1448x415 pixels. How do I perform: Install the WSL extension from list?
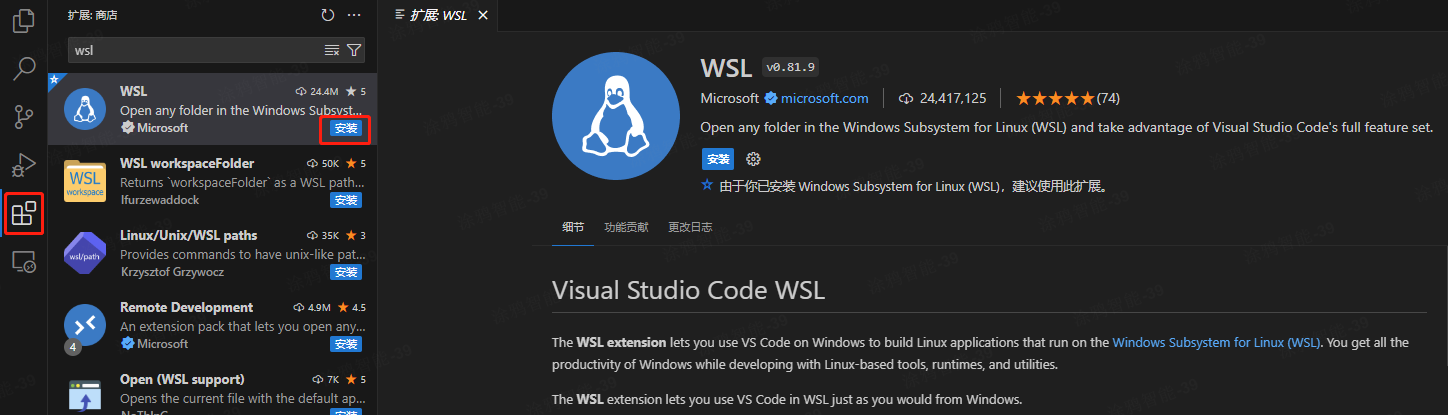point(346,128)
